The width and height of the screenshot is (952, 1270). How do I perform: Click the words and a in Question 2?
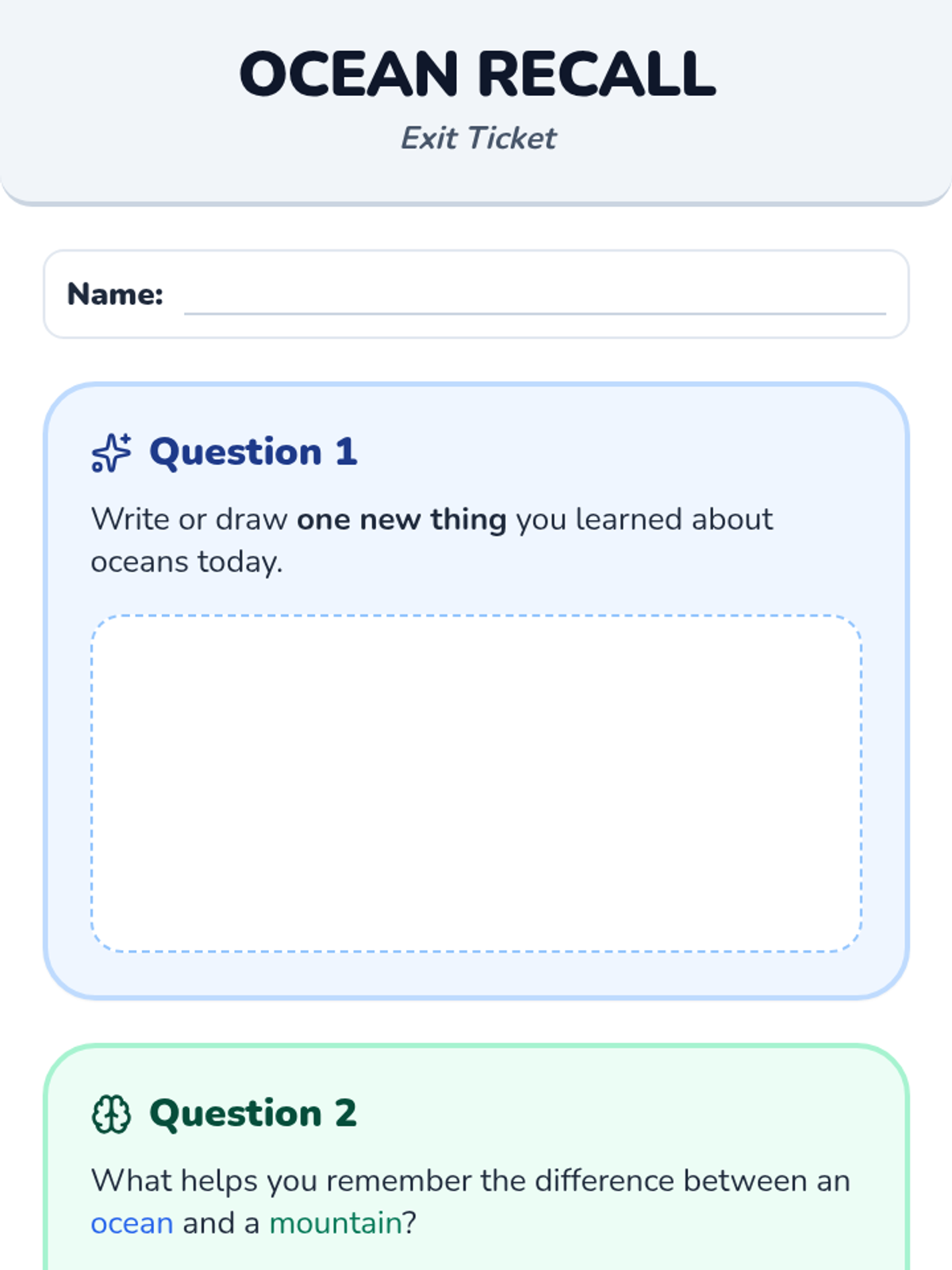[221, 1223]
